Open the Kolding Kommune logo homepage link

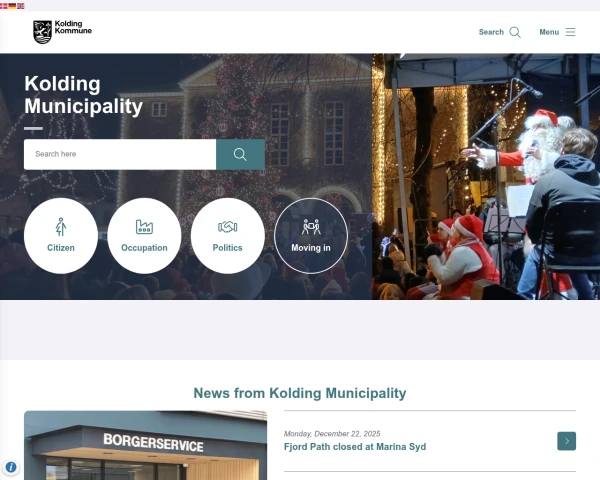[x=62, y=32]
